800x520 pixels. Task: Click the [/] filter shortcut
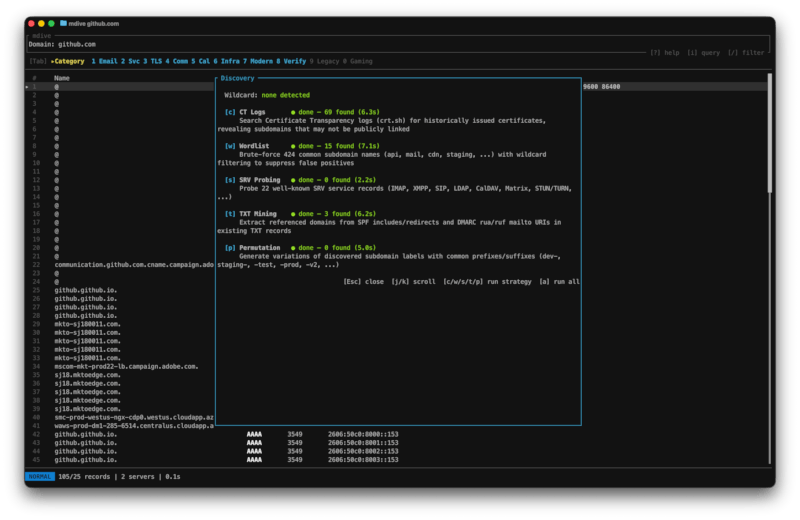[746, 53]
